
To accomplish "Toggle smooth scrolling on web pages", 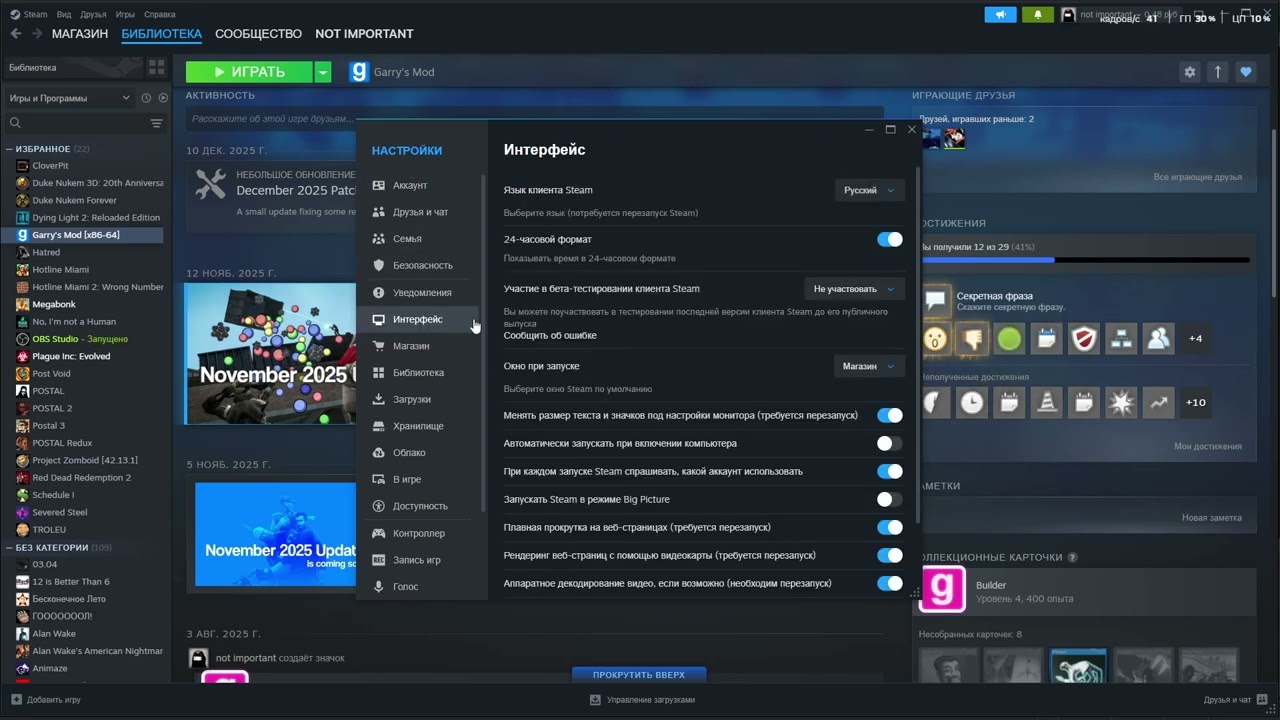I will [x=889, y=527].
